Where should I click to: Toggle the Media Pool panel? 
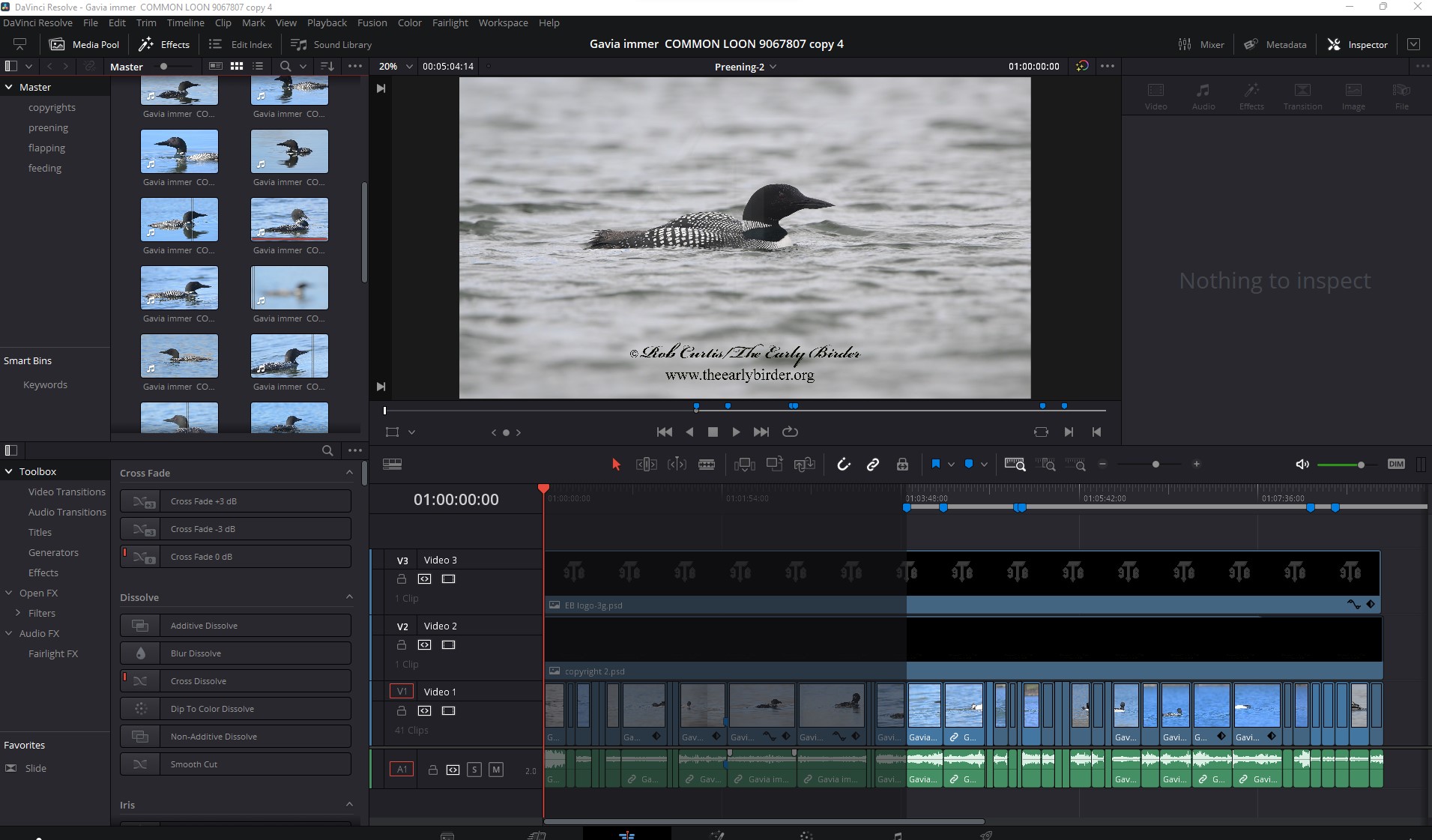tap(84, 44)
